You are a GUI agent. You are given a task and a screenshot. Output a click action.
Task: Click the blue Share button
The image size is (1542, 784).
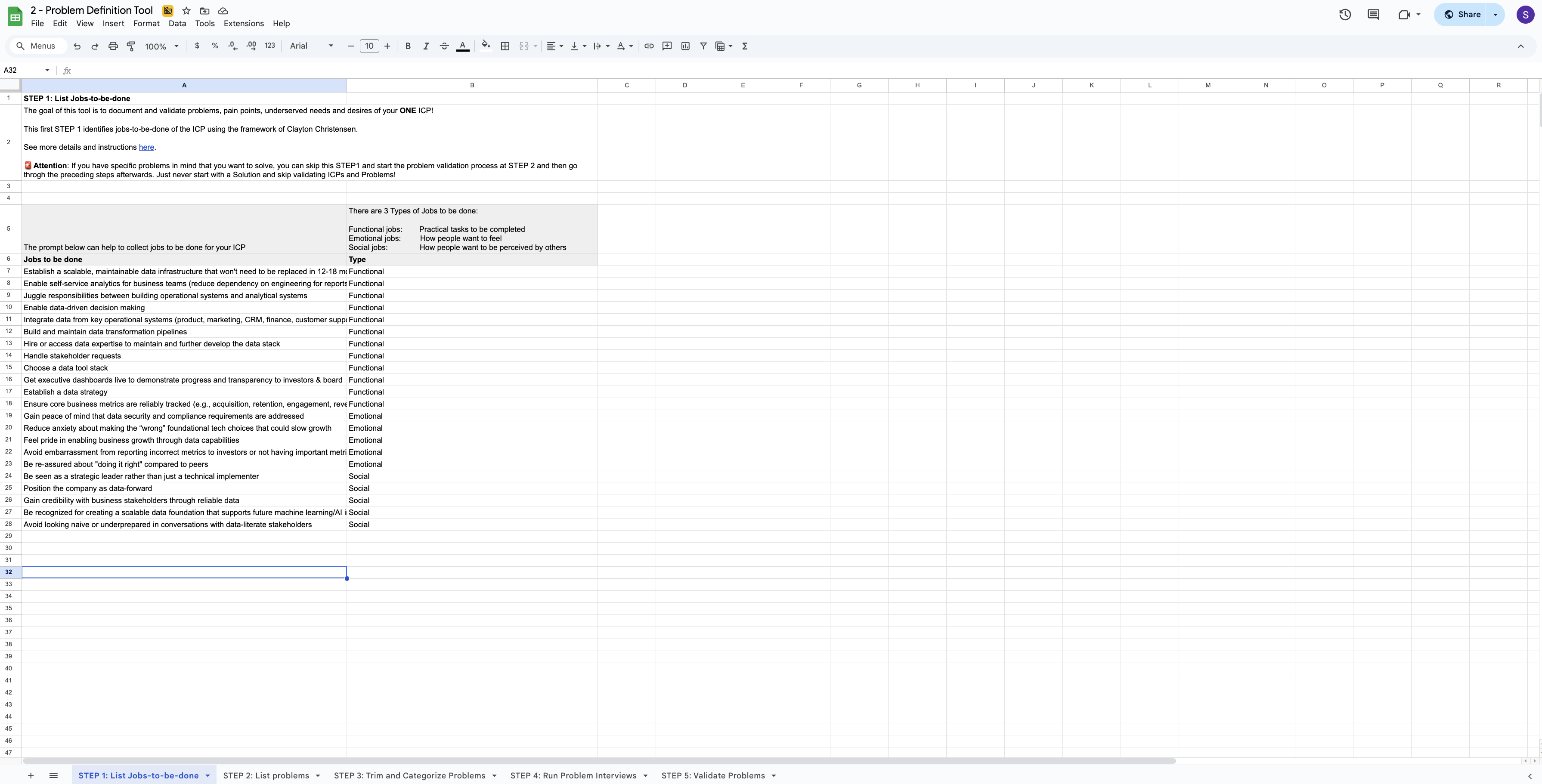(1462, 15)
